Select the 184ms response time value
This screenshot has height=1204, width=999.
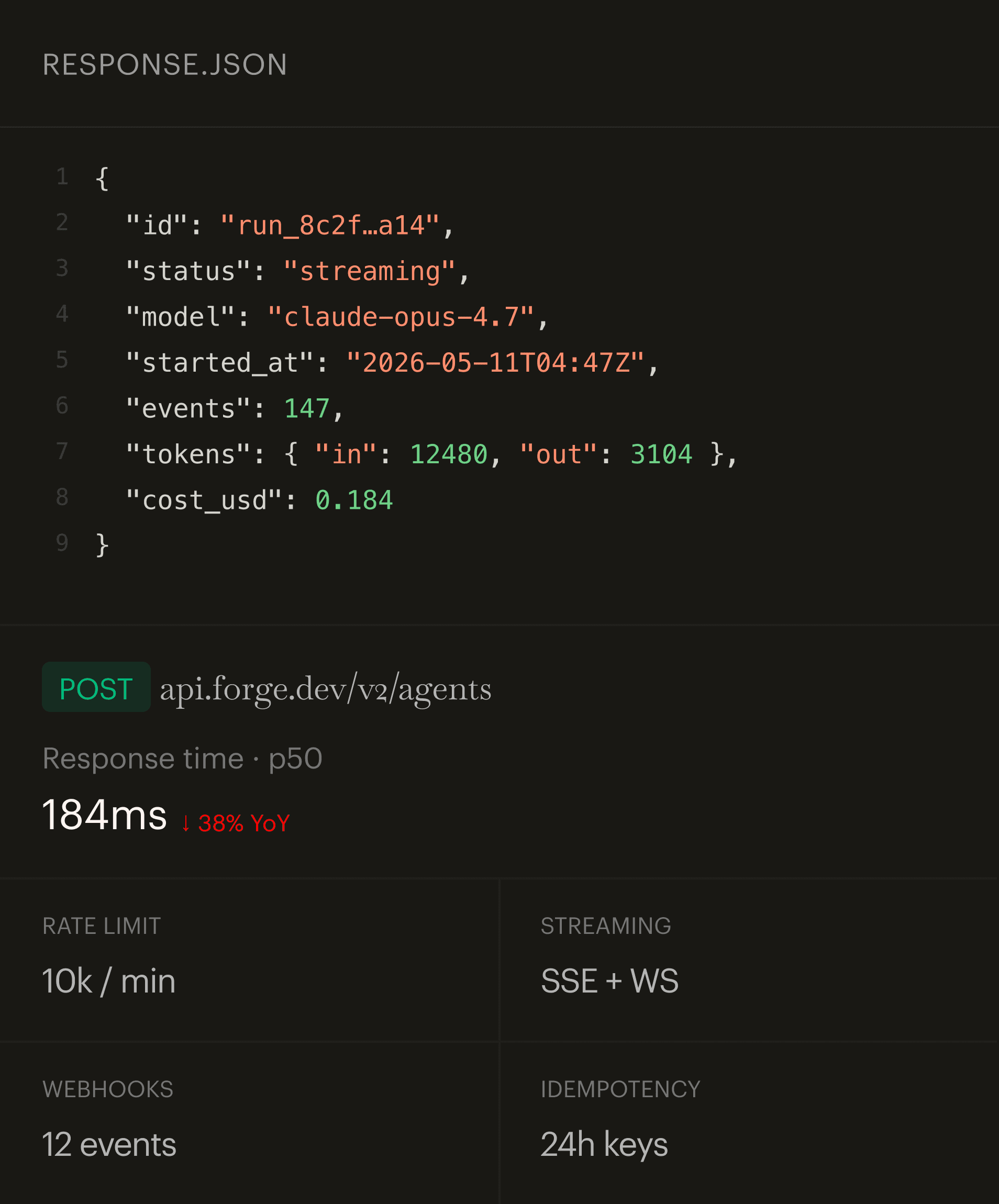coord(104,814)
